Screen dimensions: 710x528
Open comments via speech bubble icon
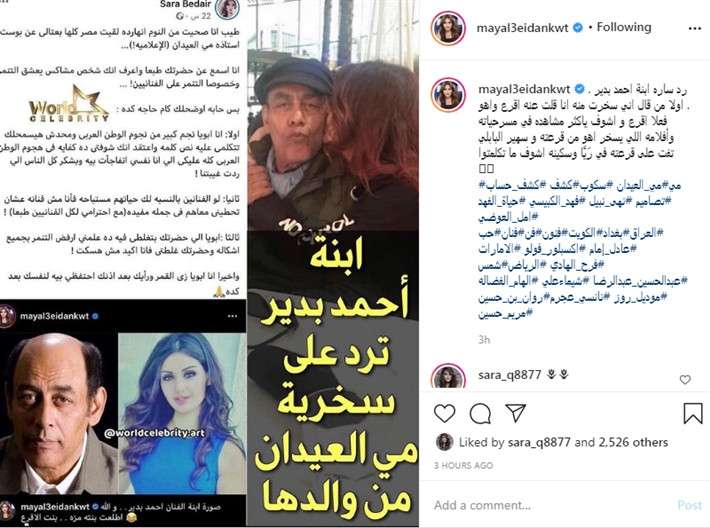[x=480, y=413]
